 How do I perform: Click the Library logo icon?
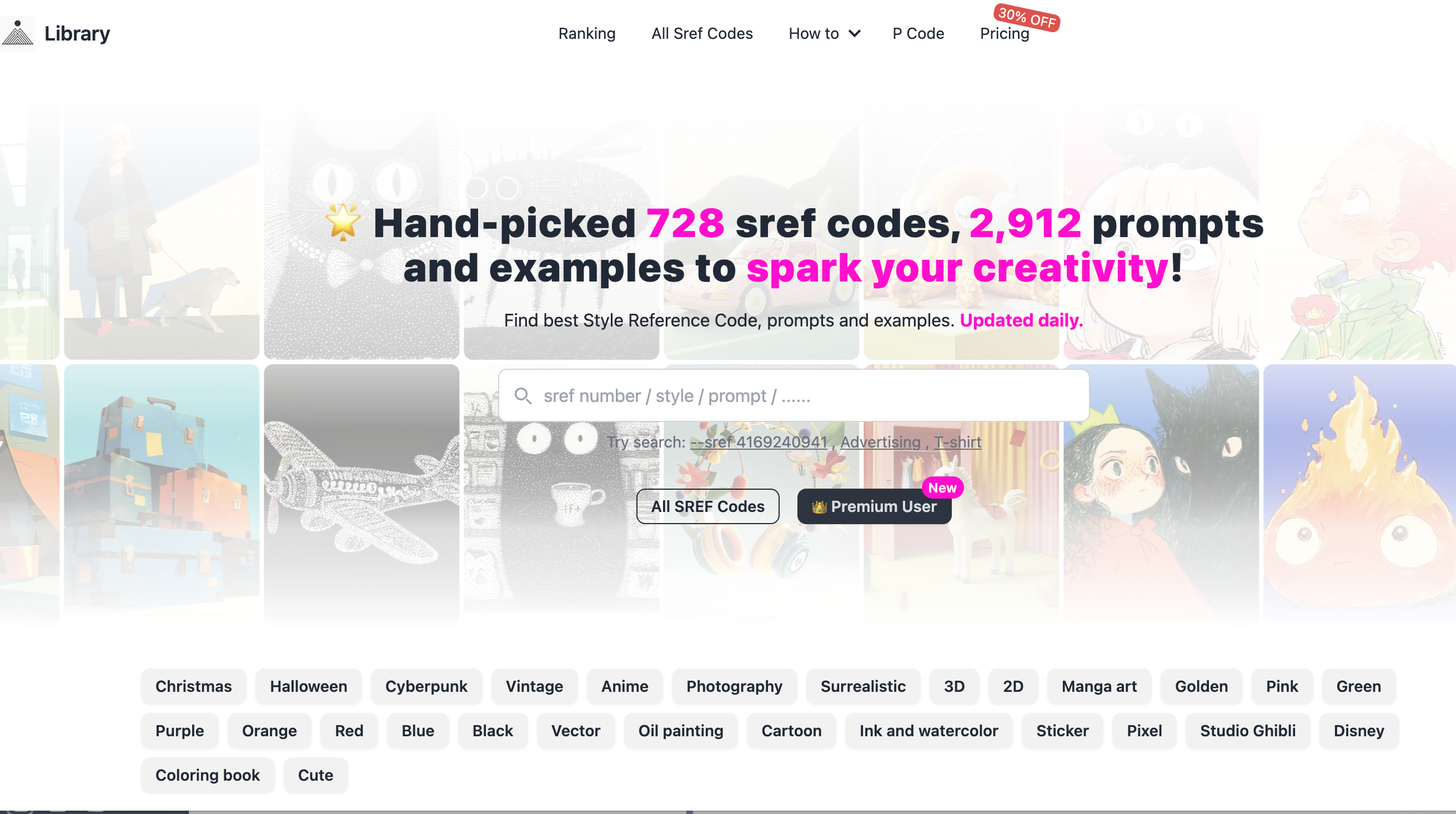(17, 32)
